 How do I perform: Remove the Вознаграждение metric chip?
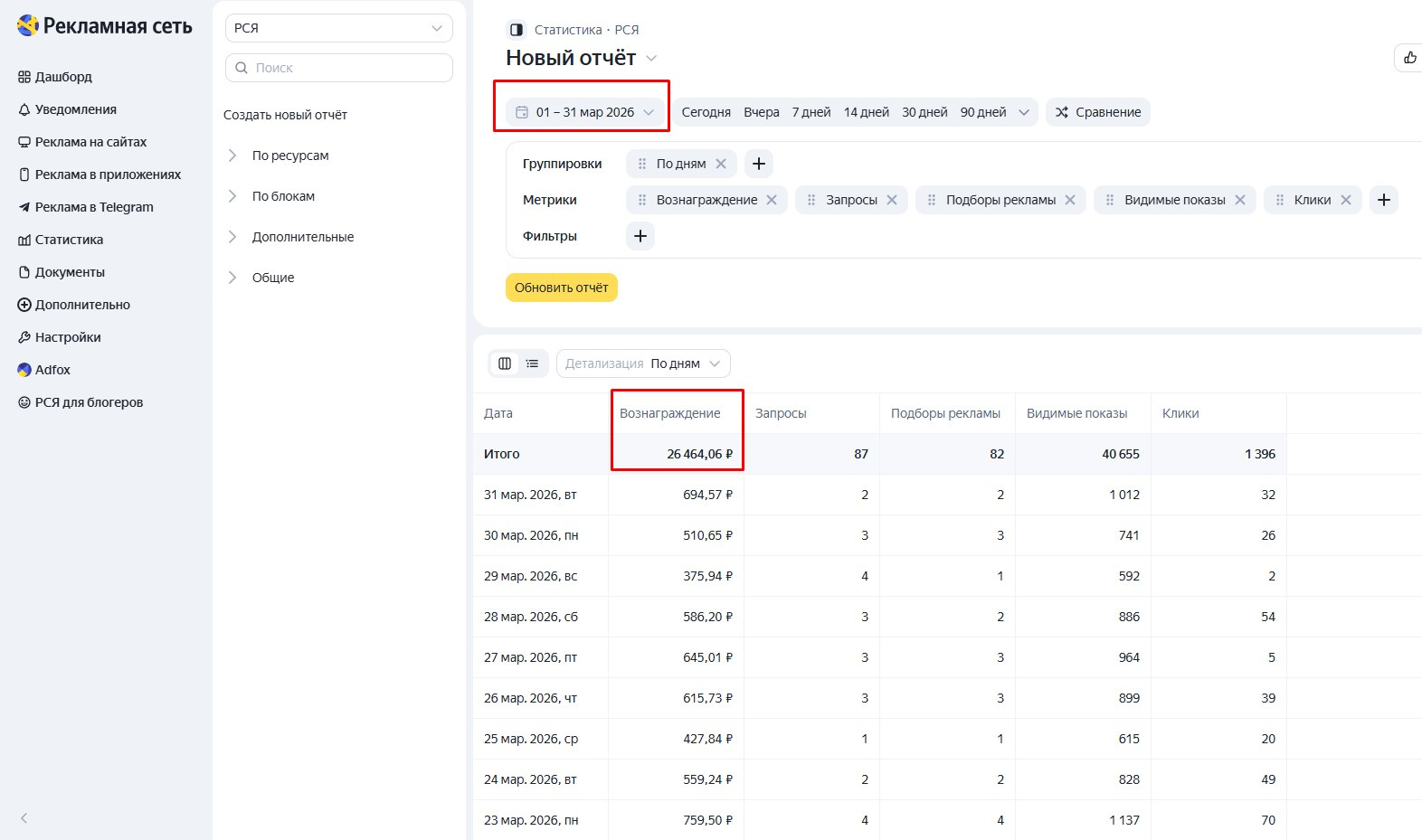(772, 200)
